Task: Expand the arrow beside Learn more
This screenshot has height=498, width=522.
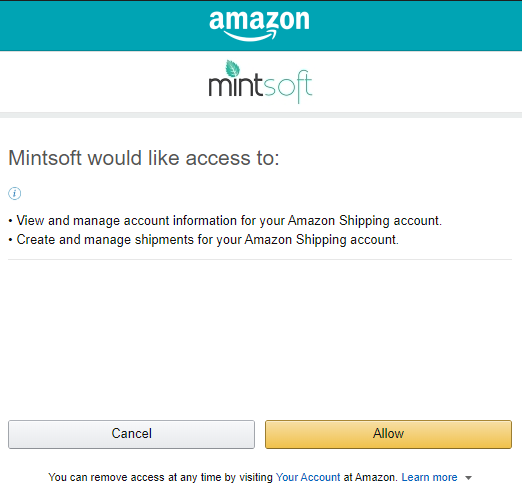Action: pos(468,478)
